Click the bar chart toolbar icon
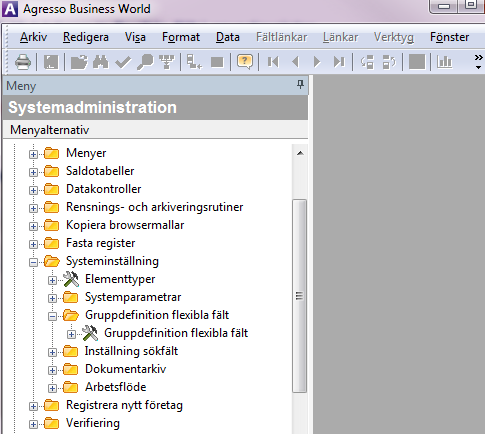485x434 pixels. (444, 62)
